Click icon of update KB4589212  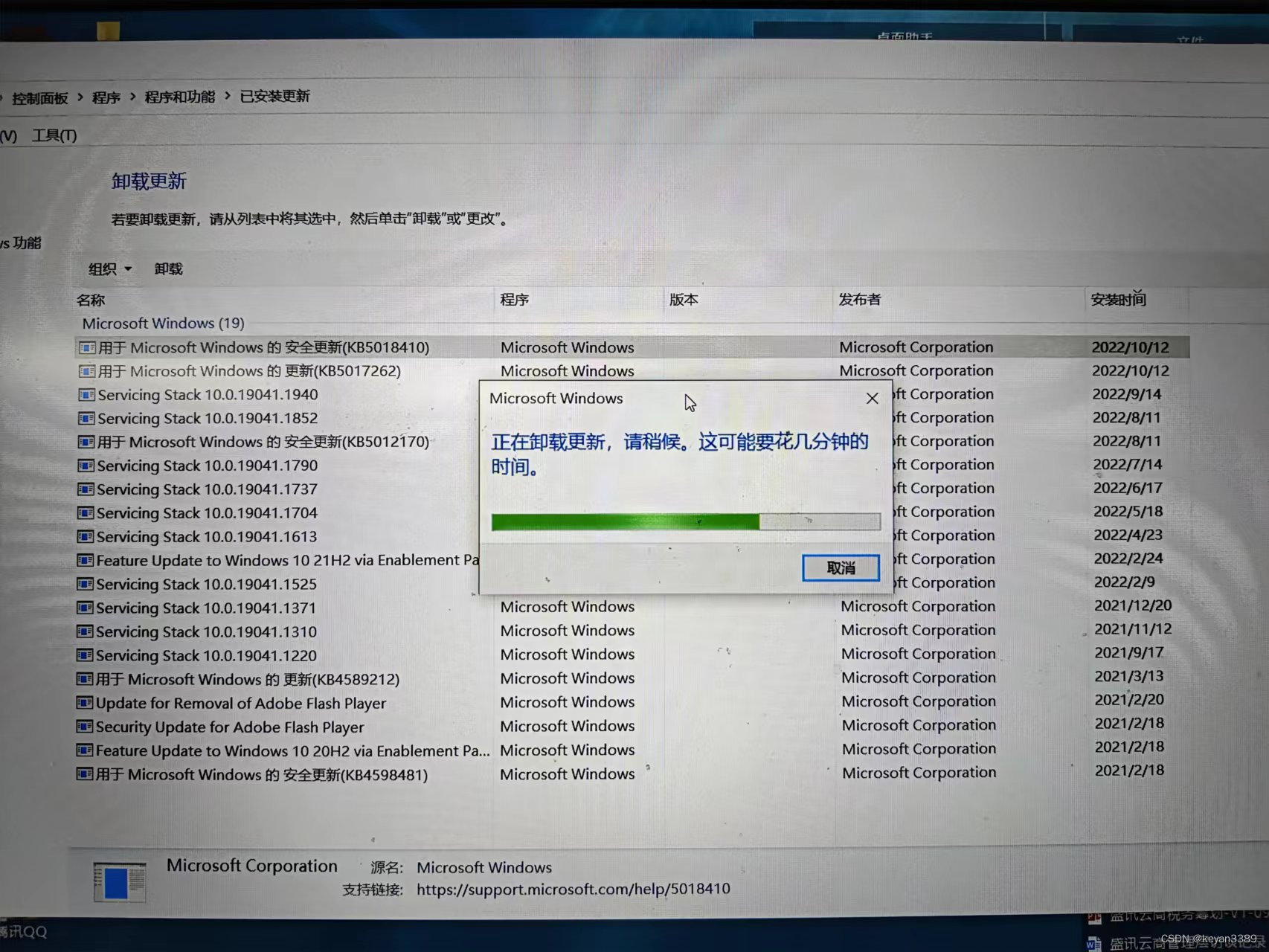(85, 679)
